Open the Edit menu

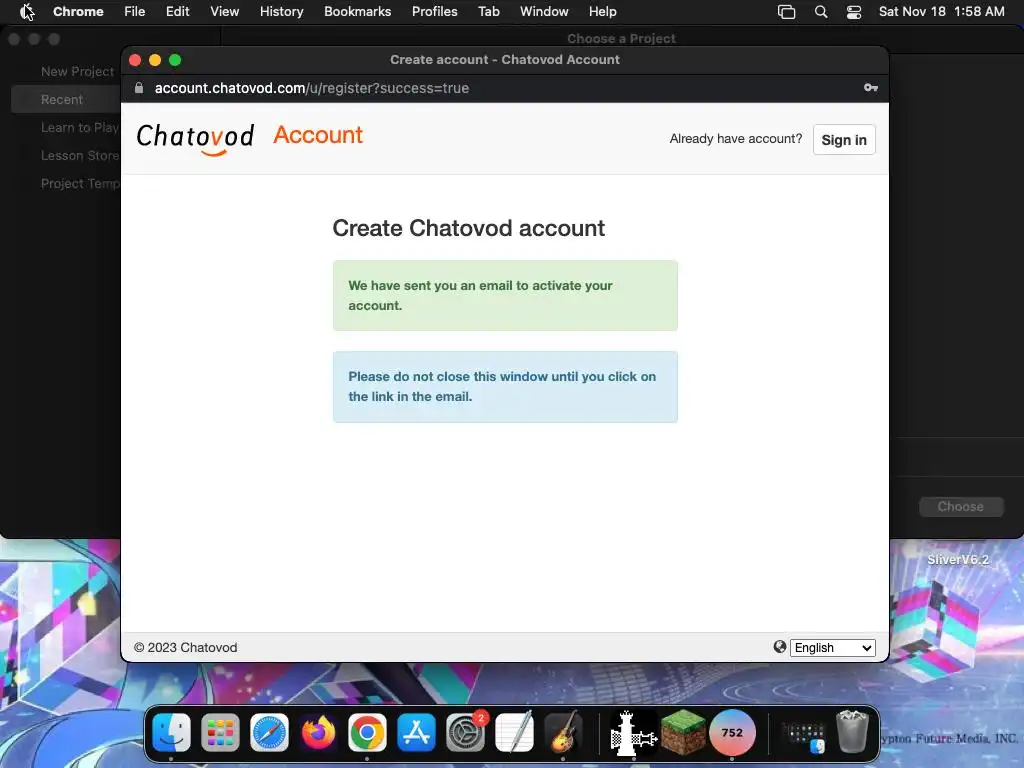click(x=177, y=12)
